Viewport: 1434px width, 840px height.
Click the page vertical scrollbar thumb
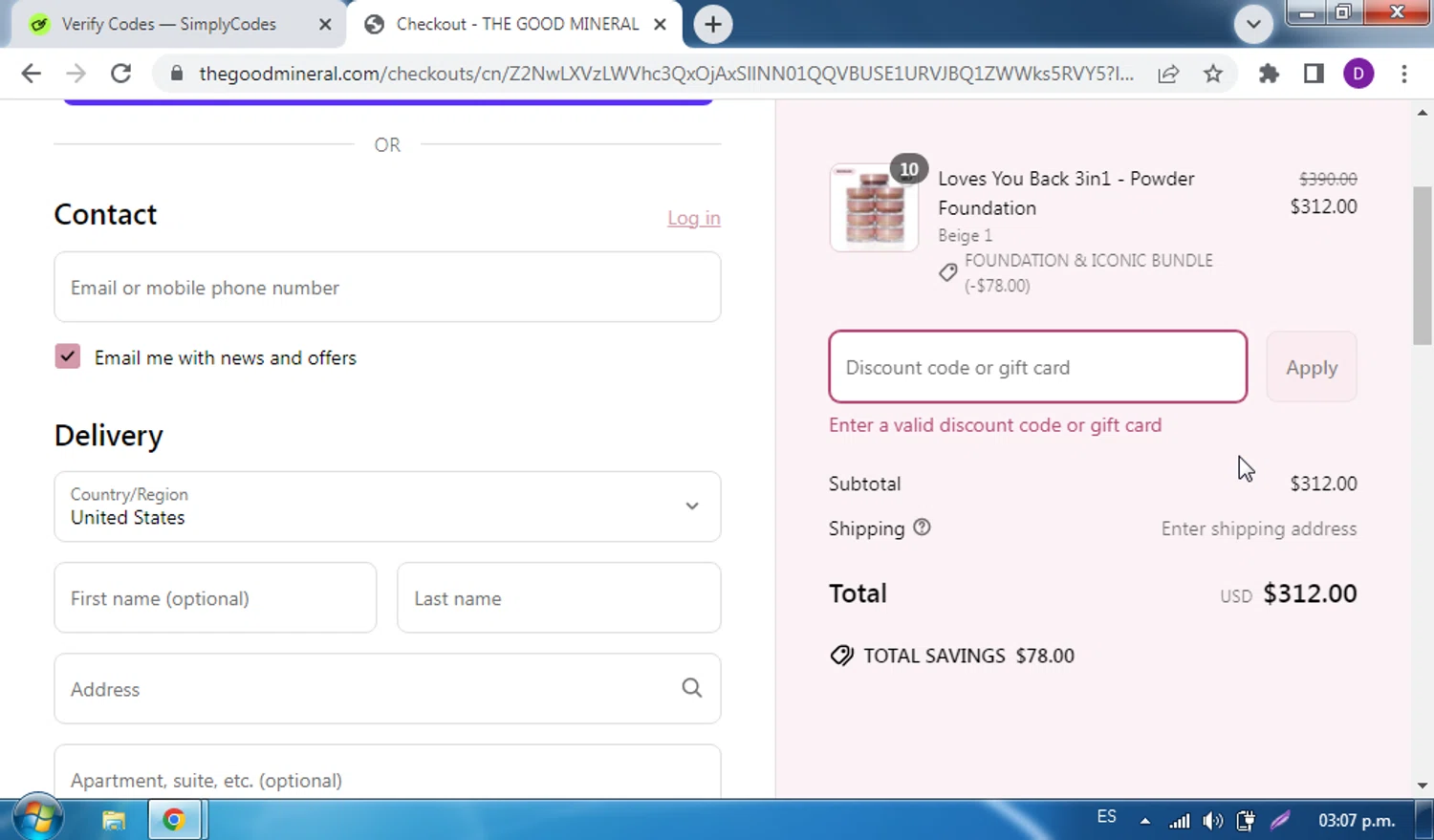coord(1423,266)
